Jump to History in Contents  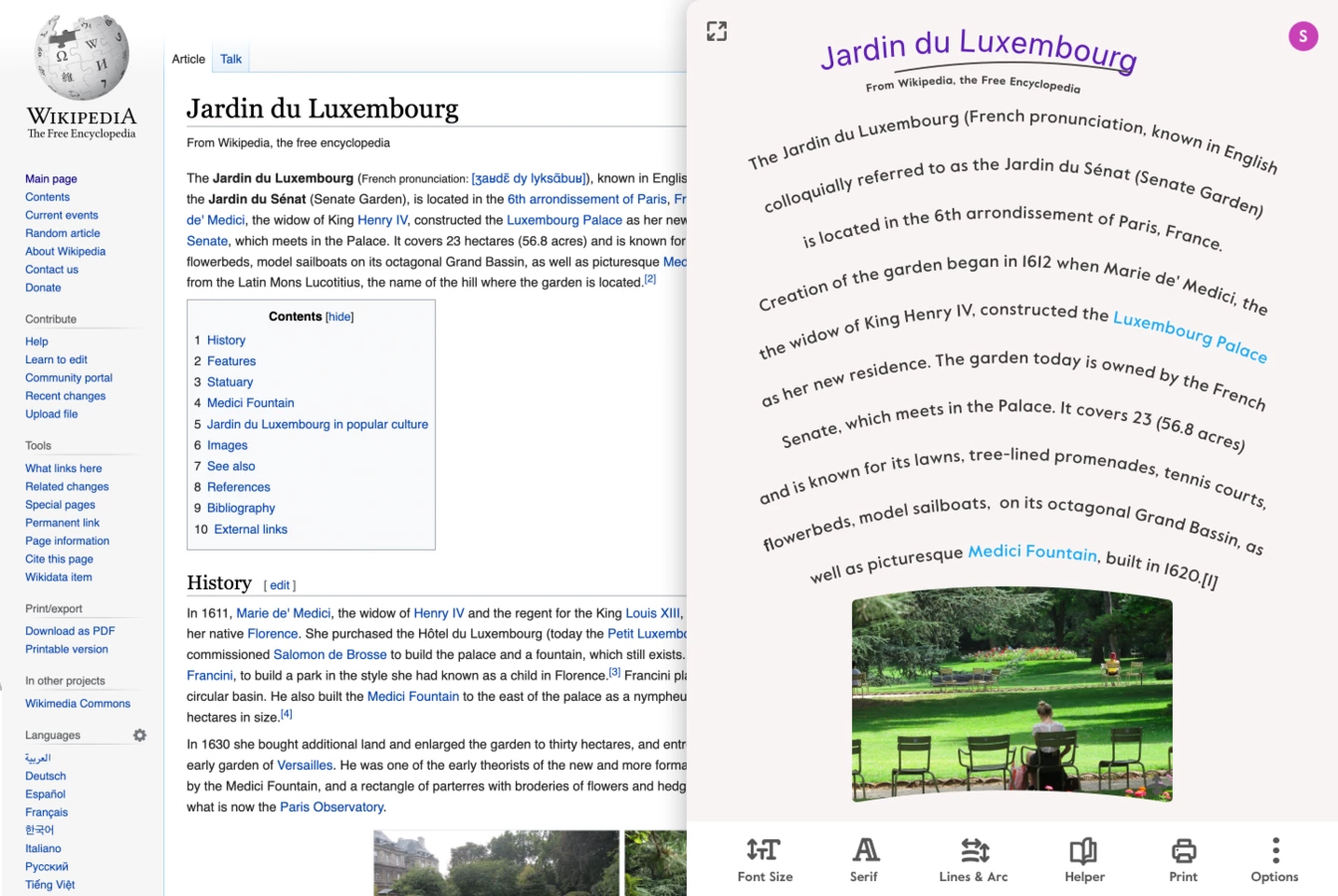(226, 340)
